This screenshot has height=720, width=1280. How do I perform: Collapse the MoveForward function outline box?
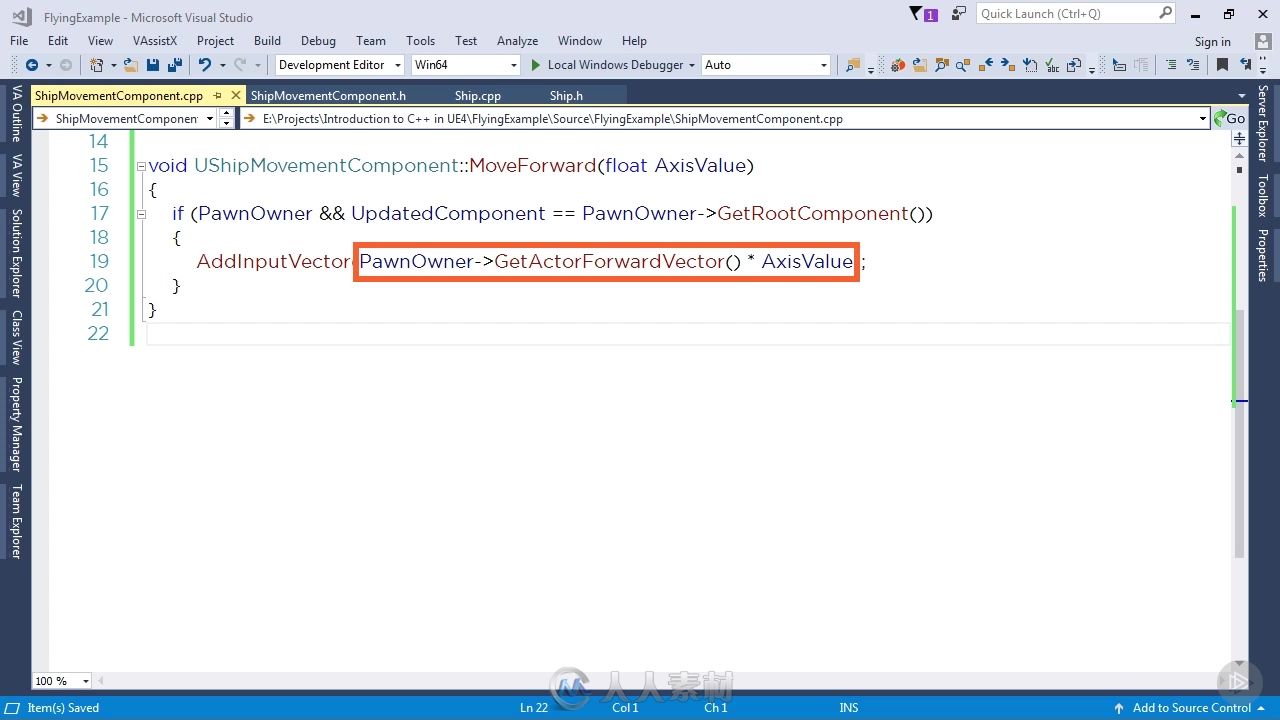click(141, 166)
